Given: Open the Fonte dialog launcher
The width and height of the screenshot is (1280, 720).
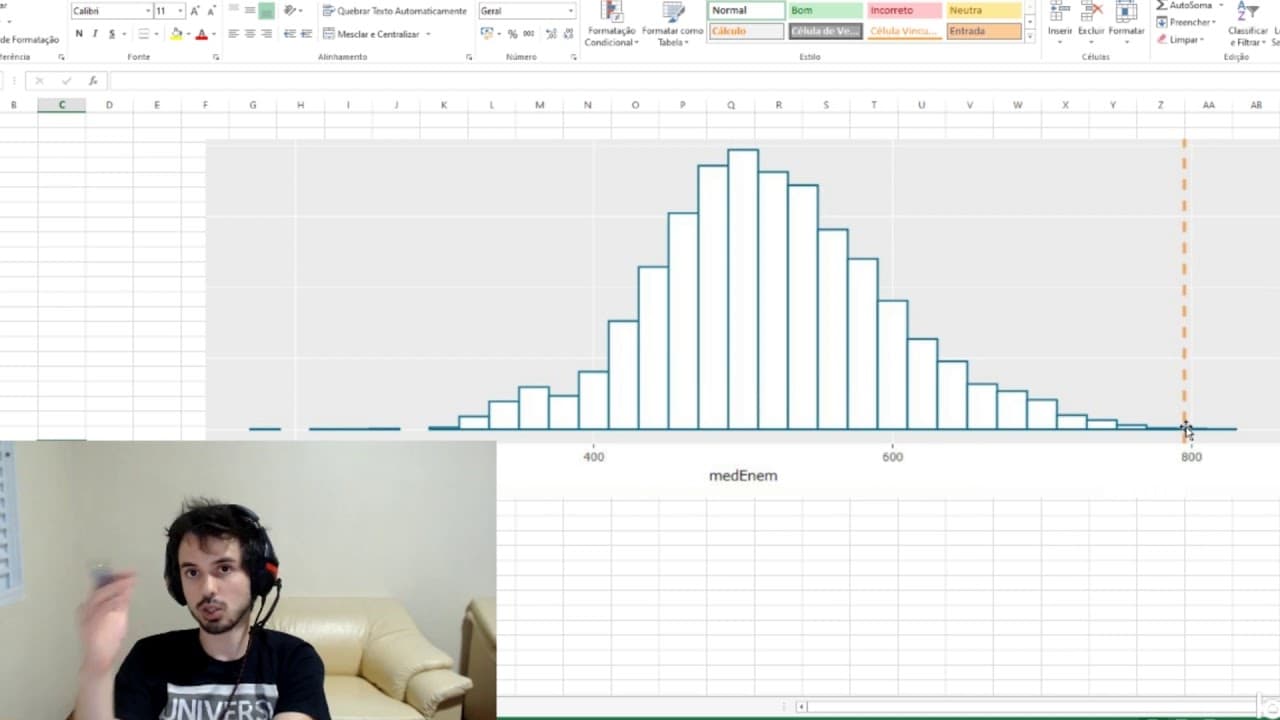Looking at the screenshot, I should tap(216, 57).
